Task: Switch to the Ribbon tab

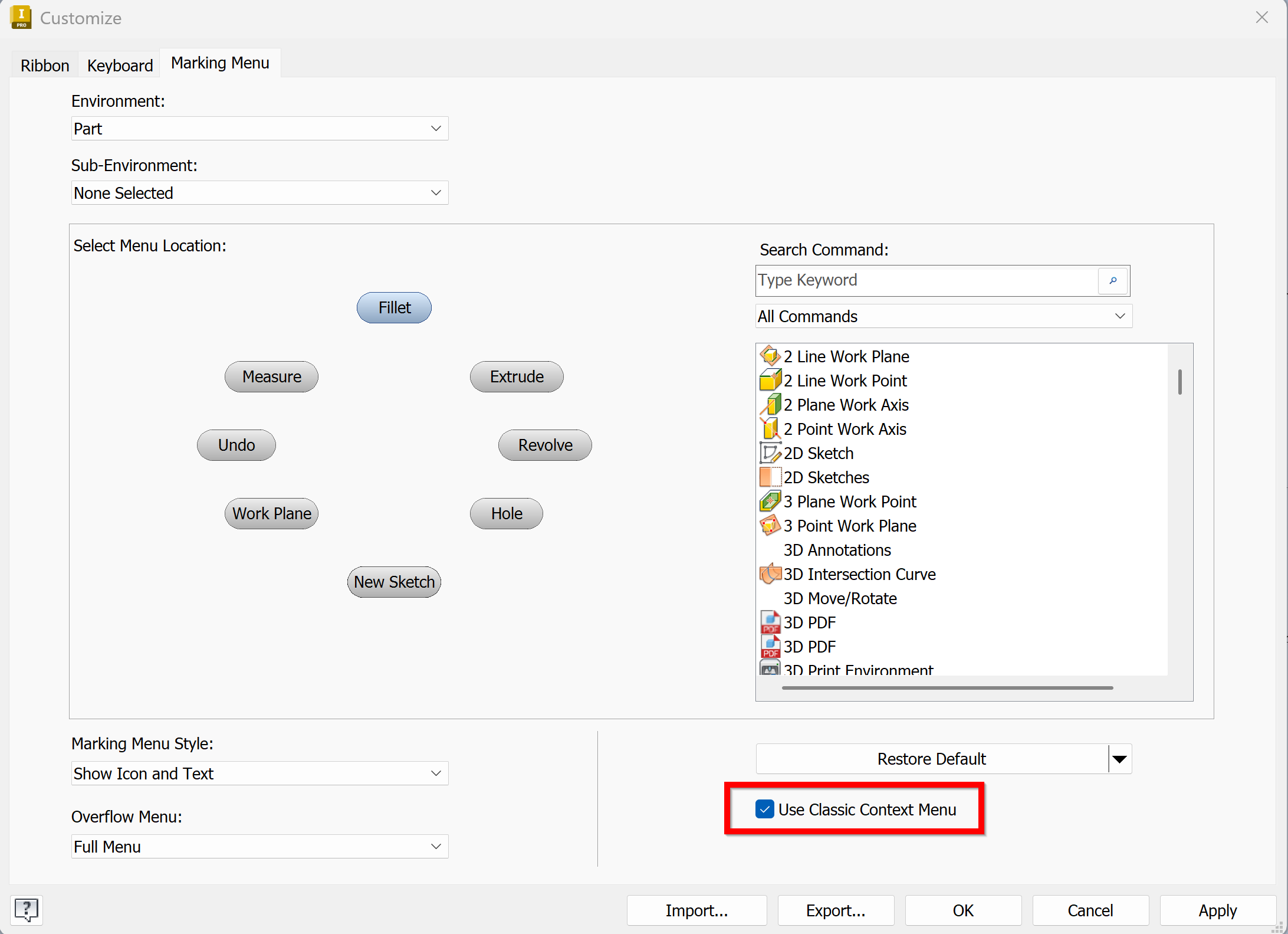Action: [x=45, y=65]
